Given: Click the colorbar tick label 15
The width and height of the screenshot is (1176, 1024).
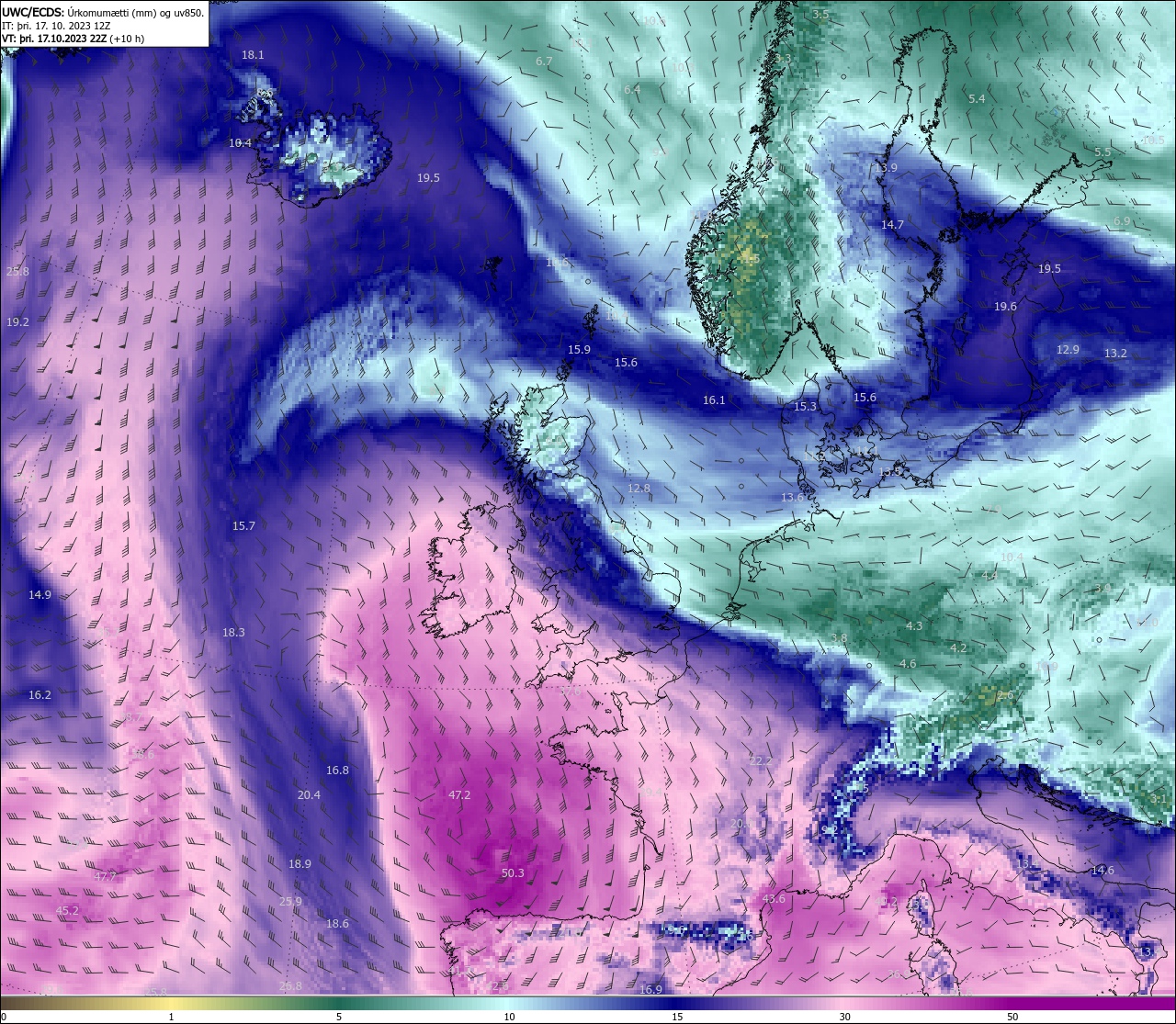Looking at the screenshot, I should point(677,1017).
